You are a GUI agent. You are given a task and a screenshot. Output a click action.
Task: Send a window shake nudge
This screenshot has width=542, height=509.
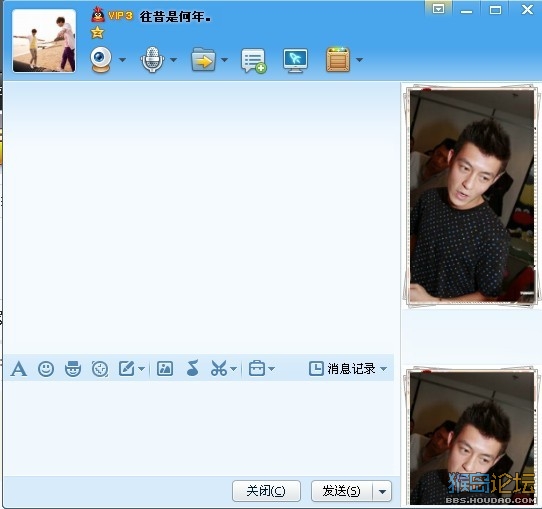coord(100,369)
